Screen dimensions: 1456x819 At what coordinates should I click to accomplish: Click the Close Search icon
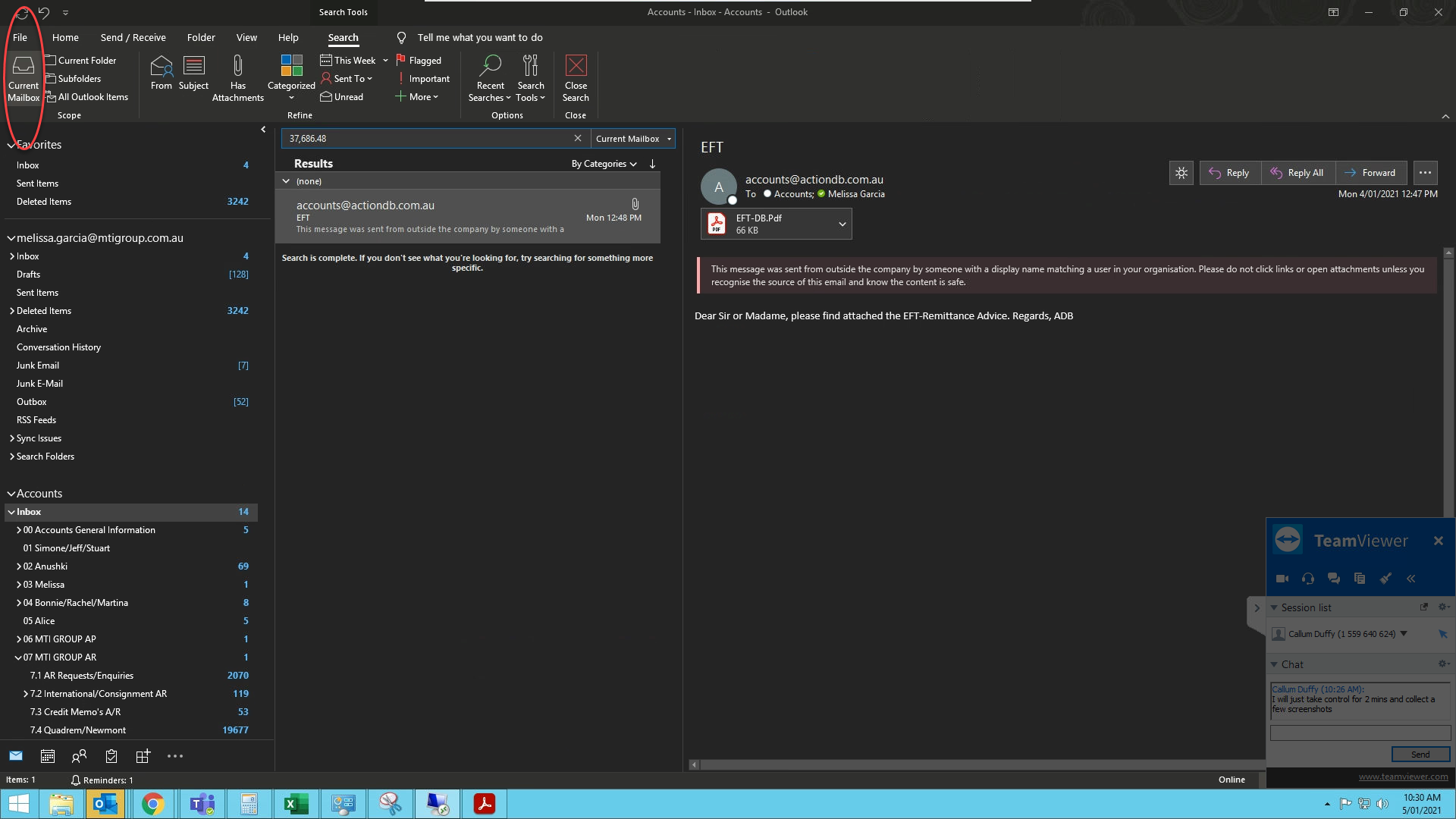pos(576,67)
